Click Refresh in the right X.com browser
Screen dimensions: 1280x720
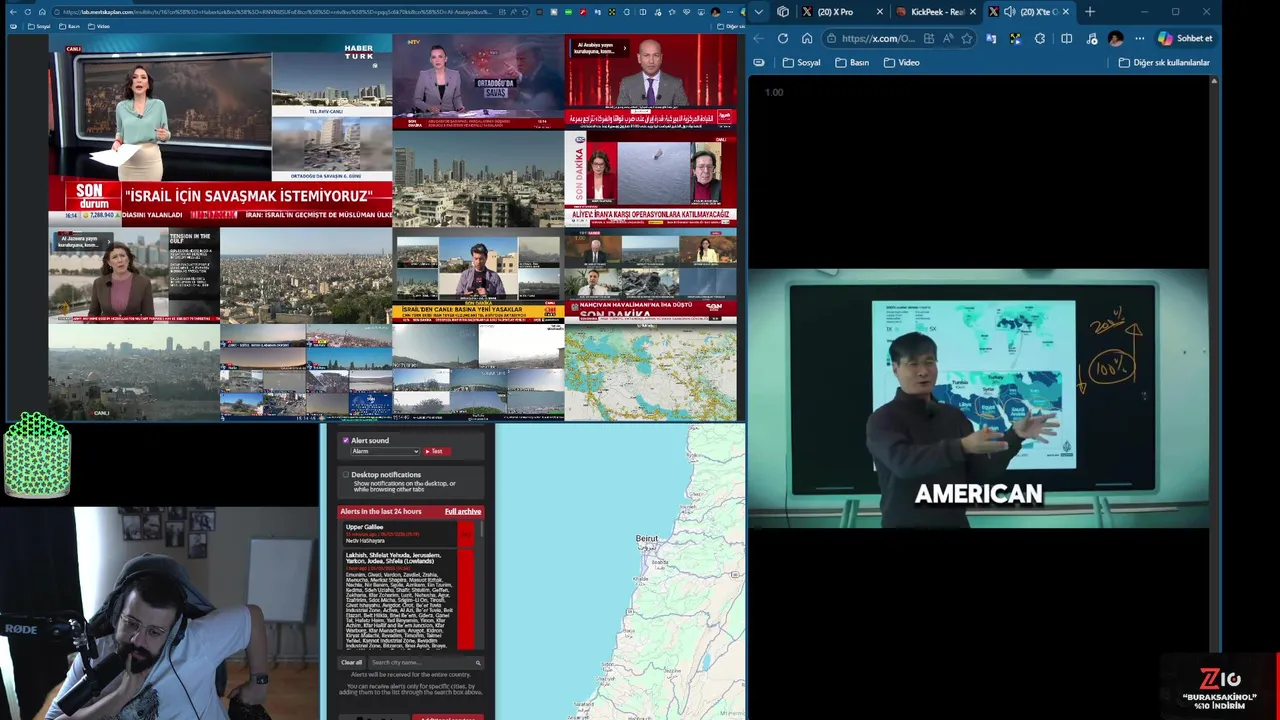tap(782, 38)
